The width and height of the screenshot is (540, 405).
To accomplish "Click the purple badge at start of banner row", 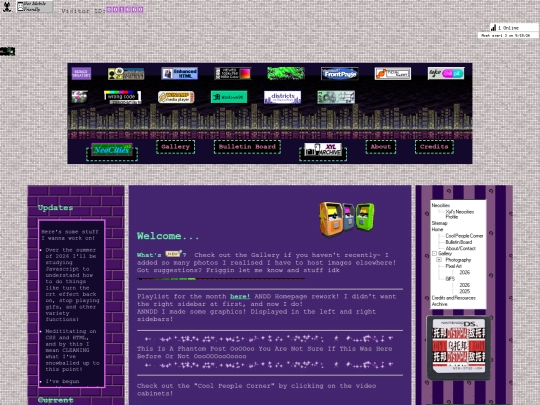I will [81, 73].
